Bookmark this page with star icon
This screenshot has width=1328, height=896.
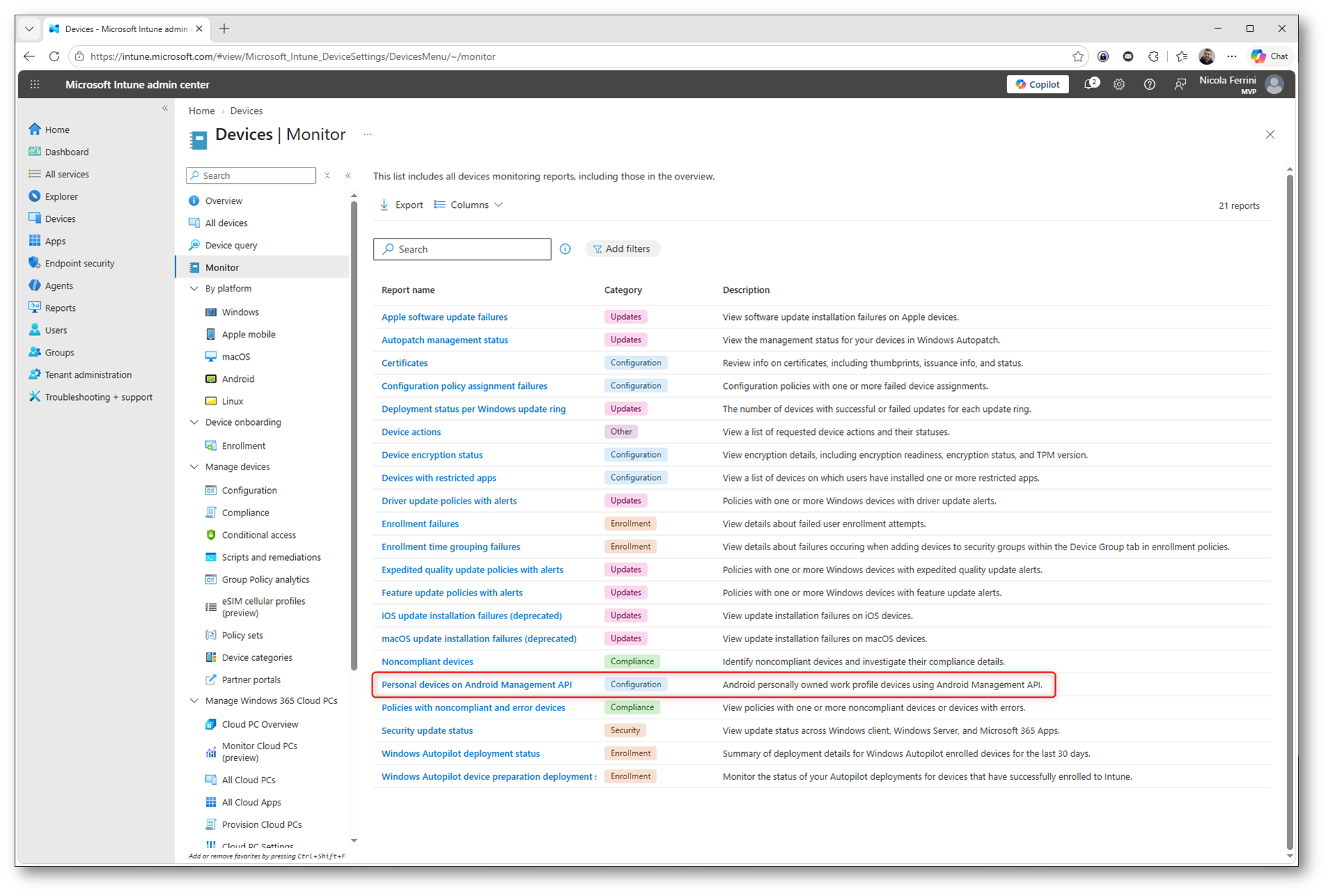click(x=1077, y=56)
